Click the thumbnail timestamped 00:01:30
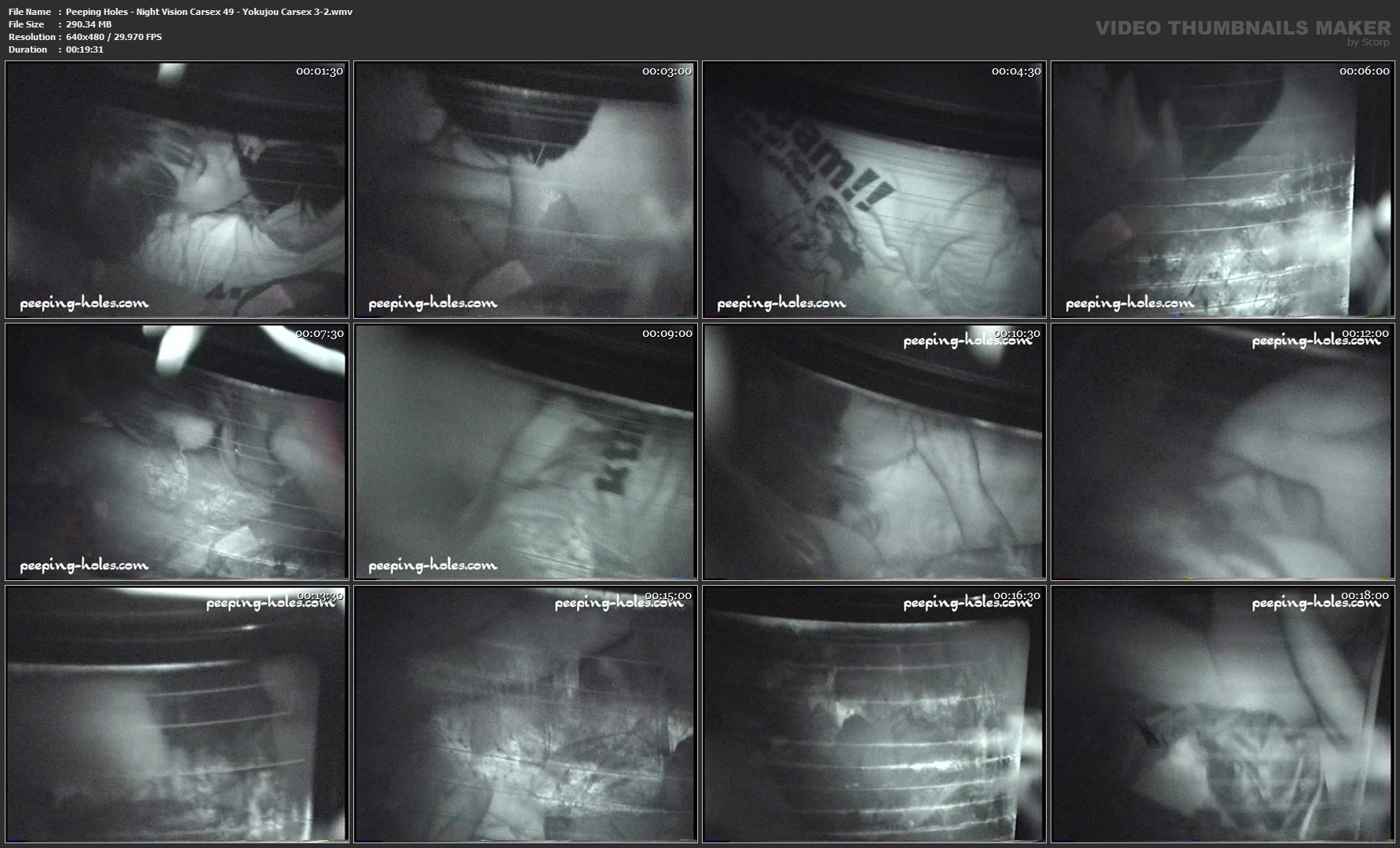This screenshot has width=1400, height=848. pyautogui.click(x=177, y=190)
